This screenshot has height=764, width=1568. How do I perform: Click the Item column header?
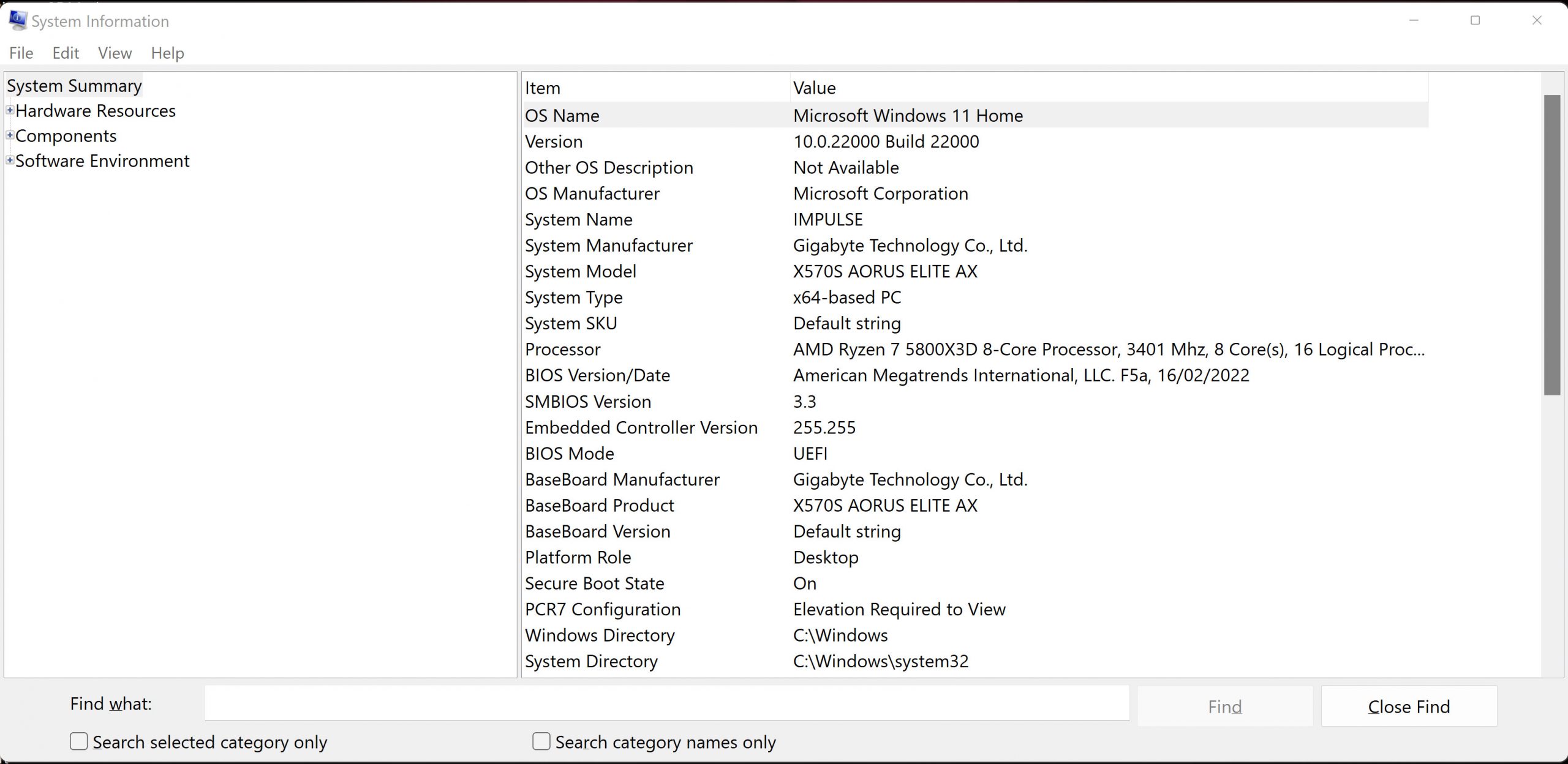[x=655, y=88]
